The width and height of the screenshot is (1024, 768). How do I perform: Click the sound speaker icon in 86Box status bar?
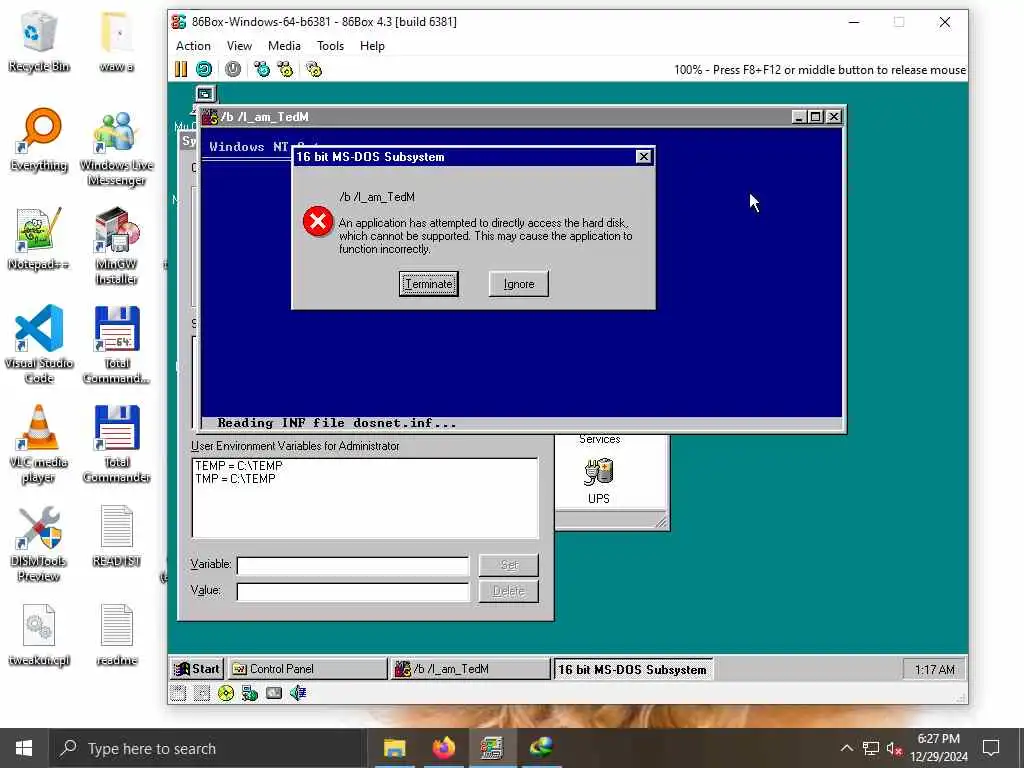(x=298, y=694)
